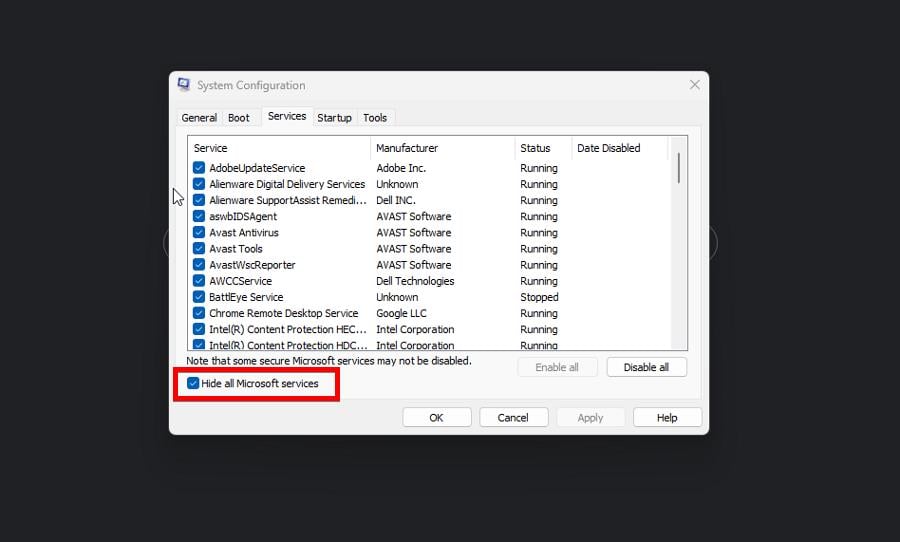
Task: Click Google LLC manufacturer cell
Action: pyautogui.click(x=401, y=313)
